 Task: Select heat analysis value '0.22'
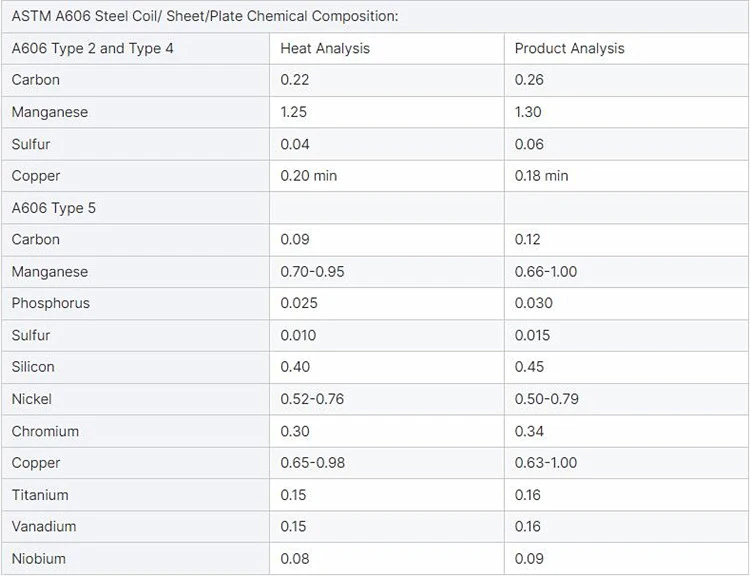tap(295, 80)
